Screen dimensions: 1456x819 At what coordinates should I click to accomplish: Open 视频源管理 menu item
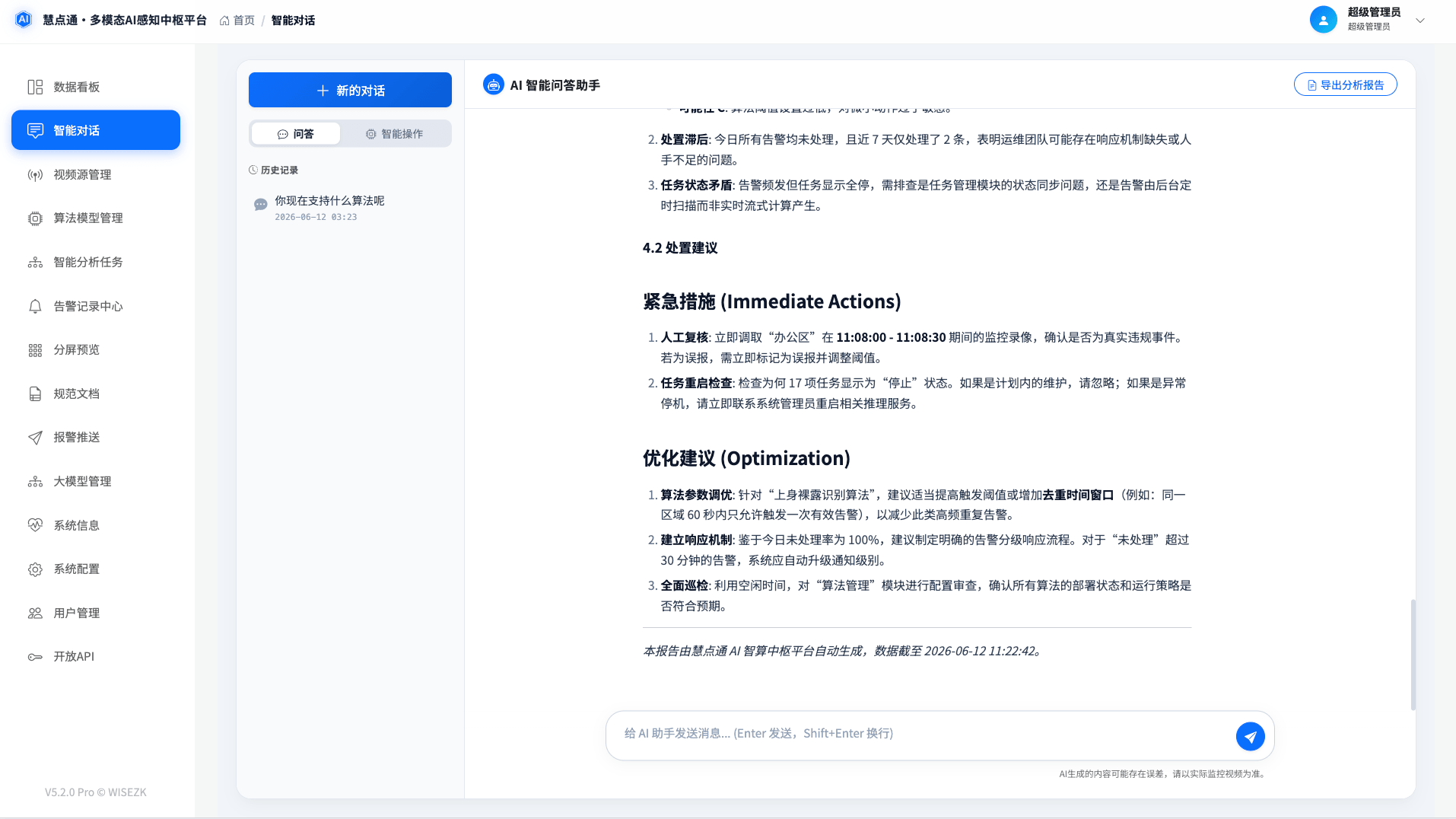pos(96,174)
